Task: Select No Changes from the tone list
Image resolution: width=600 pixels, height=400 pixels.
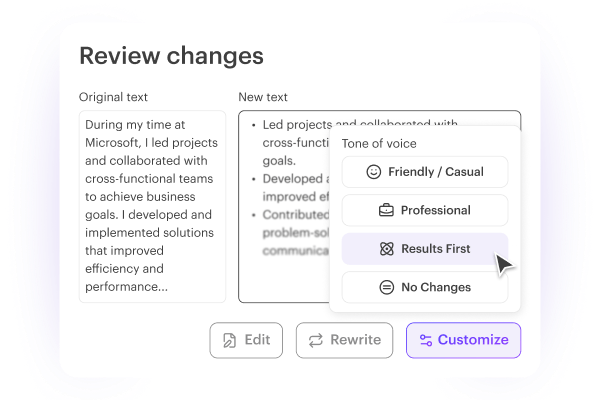Action: [x=425, y=288]
